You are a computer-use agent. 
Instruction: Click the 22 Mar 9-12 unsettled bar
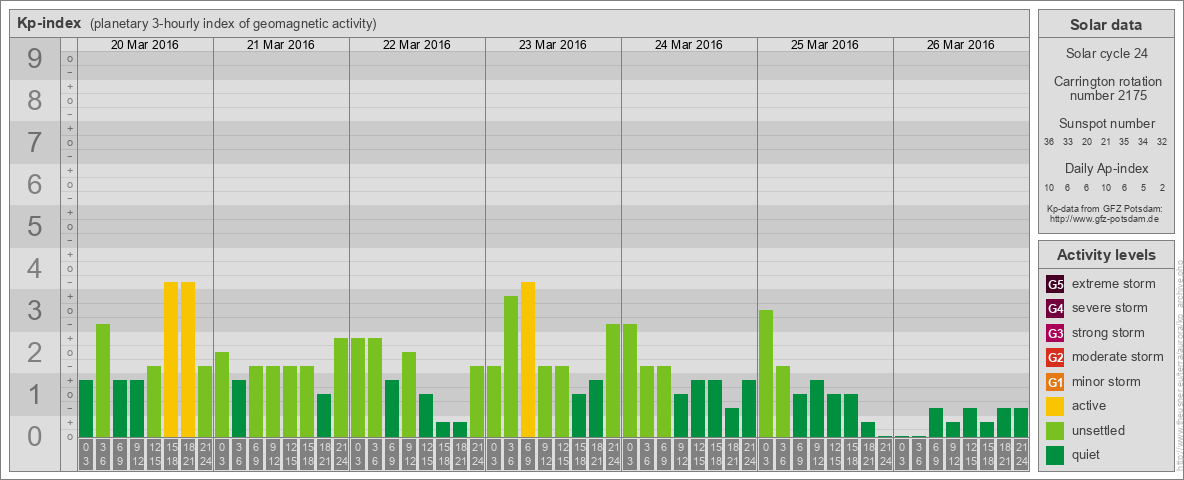pyautogui.click(x=409, y=394)
